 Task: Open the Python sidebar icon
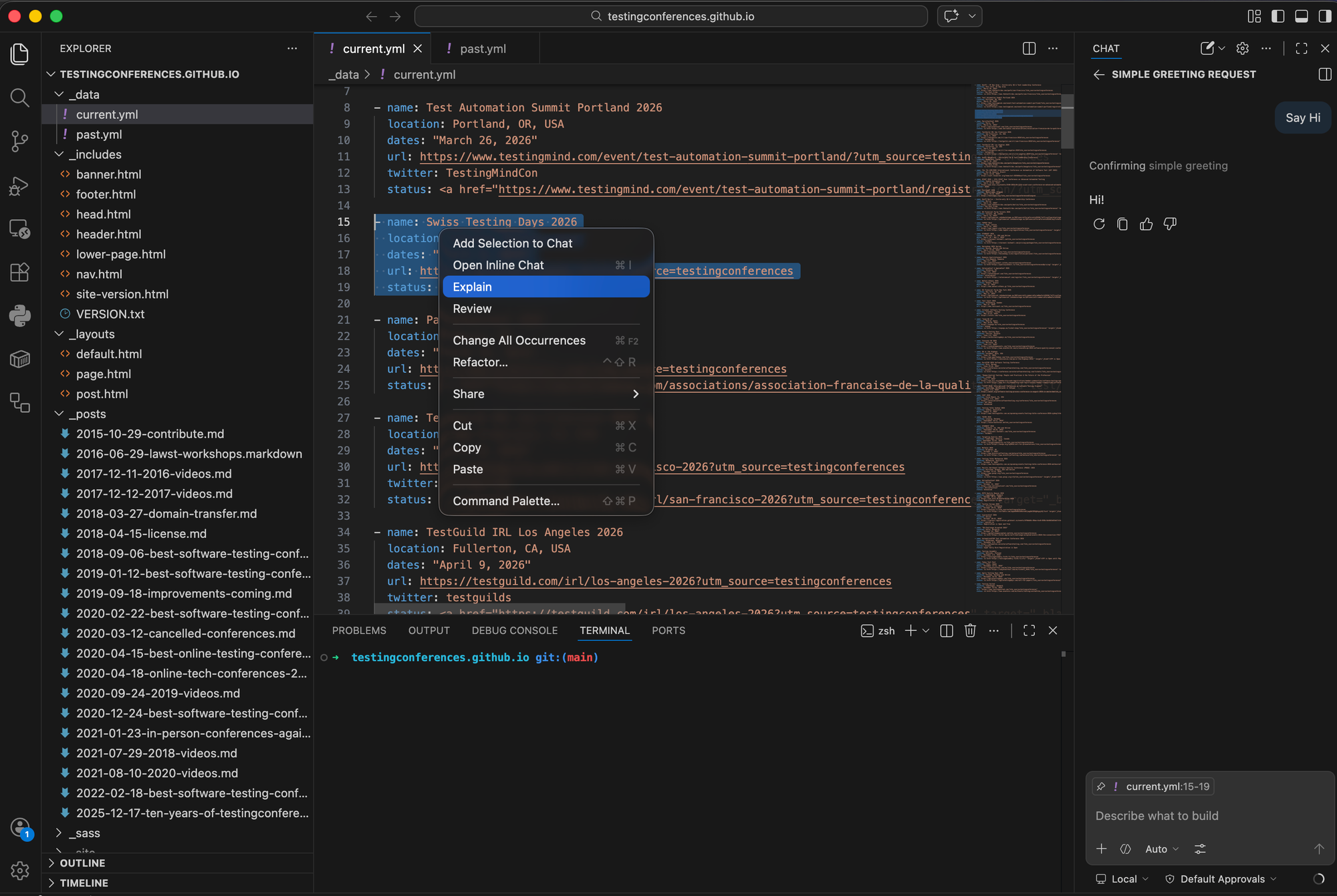pos(19,315)
